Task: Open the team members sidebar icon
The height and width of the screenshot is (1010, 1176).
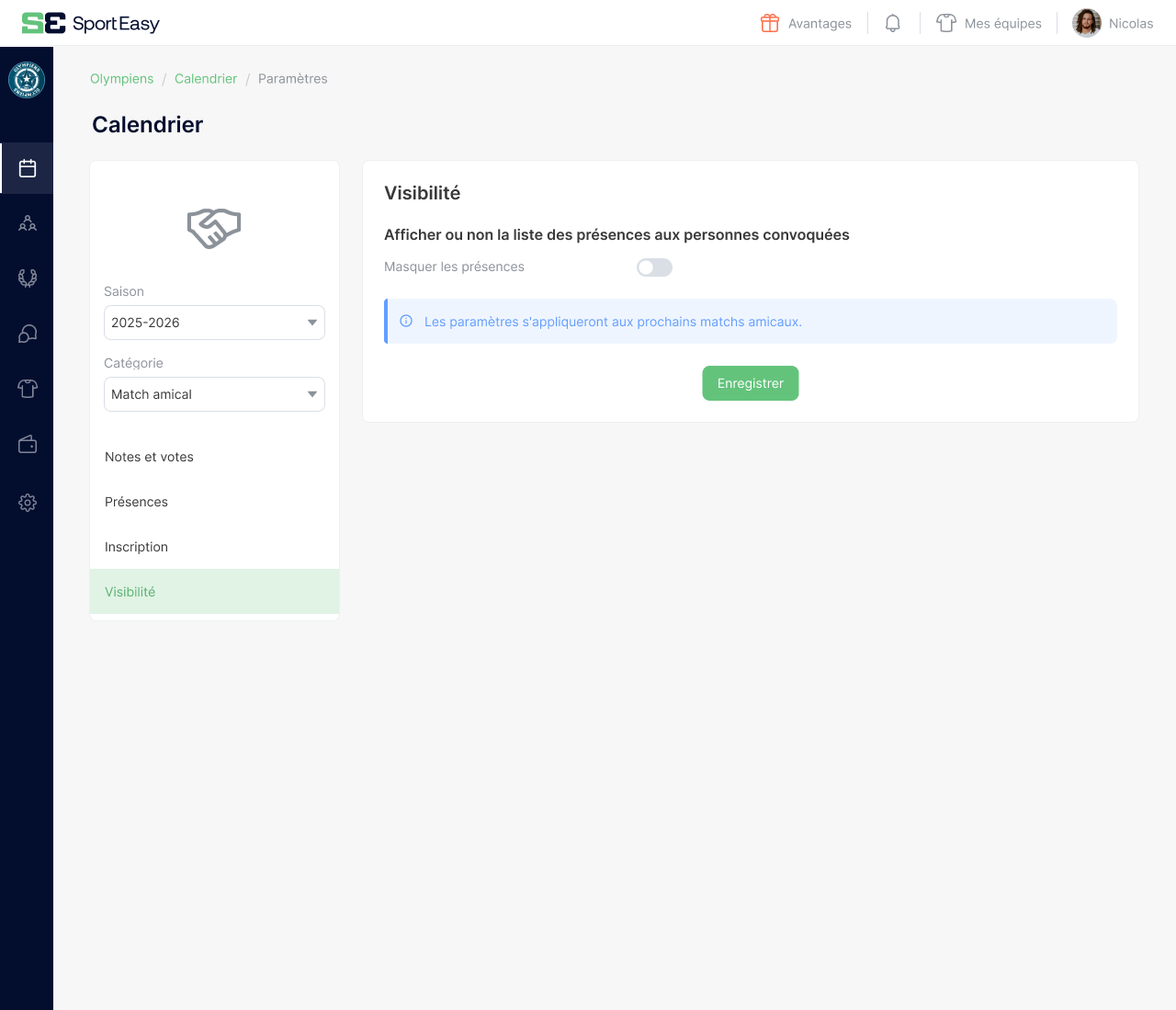Action: (x=28, y=223)
